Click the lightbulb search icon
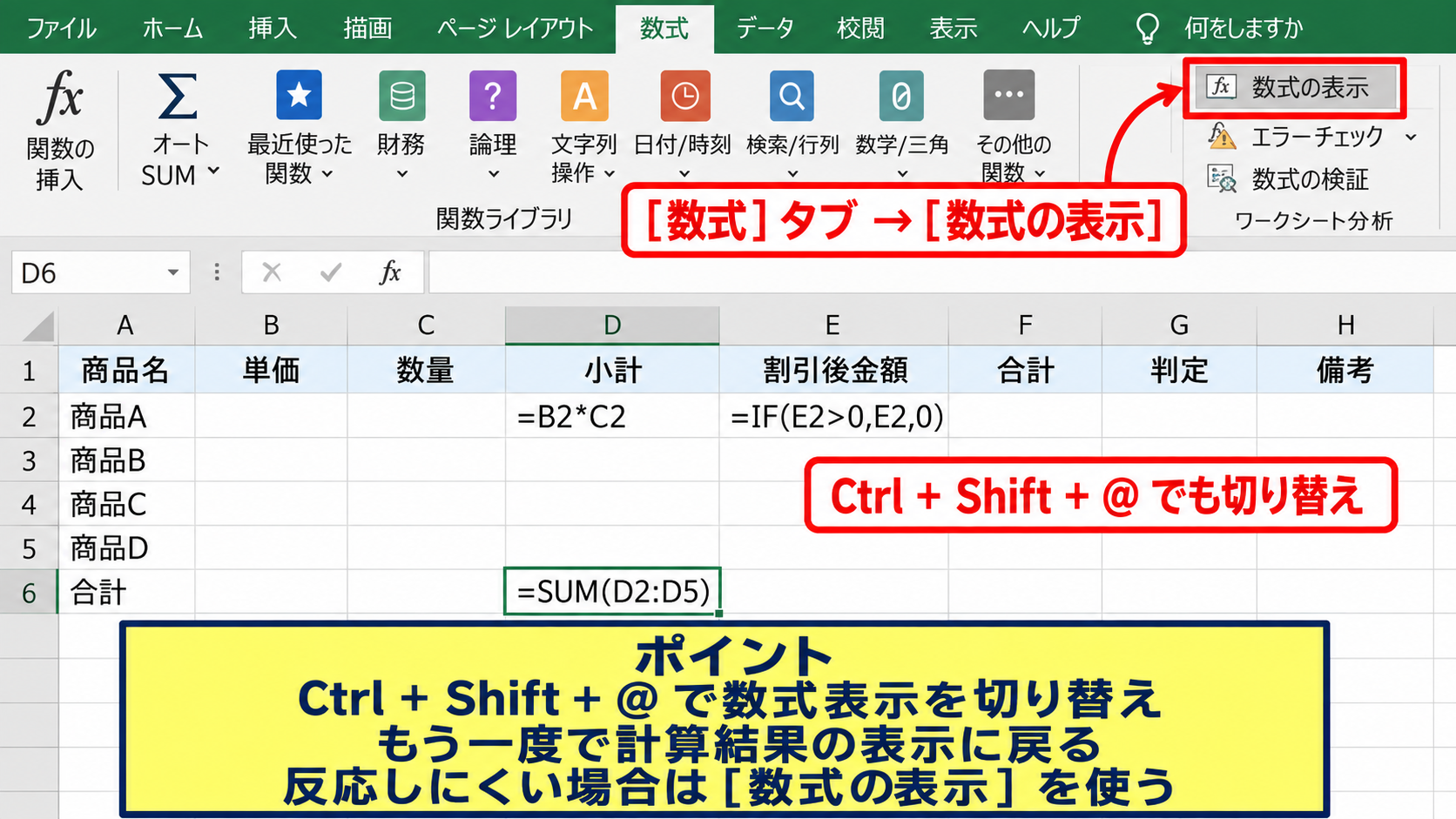The image size is (1456, 819). [x=1147, y=28]
